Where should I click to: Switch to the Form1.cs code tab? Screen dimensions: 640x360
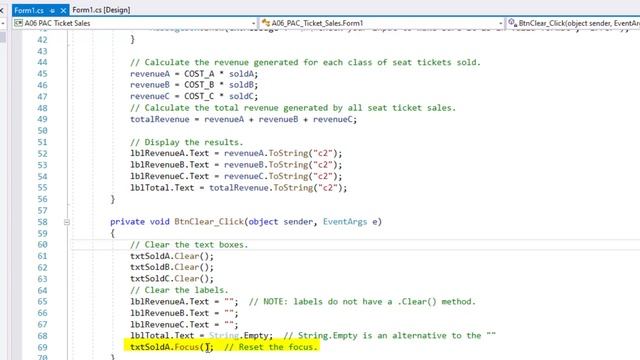[29, 10]
